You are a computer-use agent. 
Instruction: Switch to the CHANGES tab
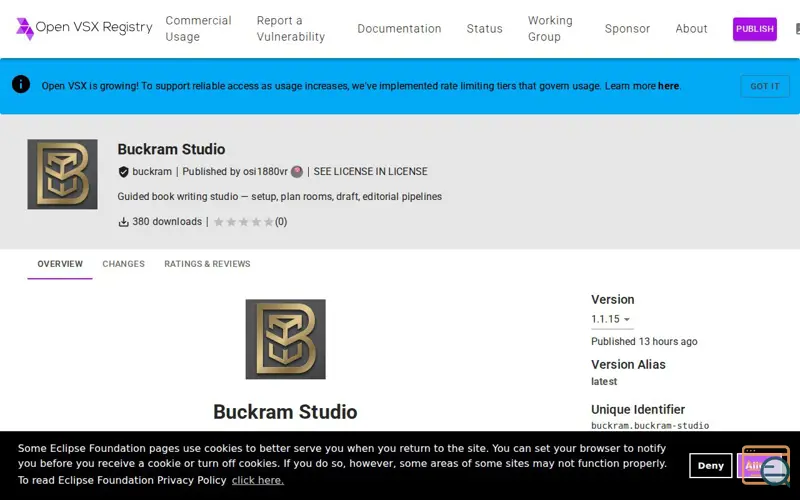click(123, 264)
